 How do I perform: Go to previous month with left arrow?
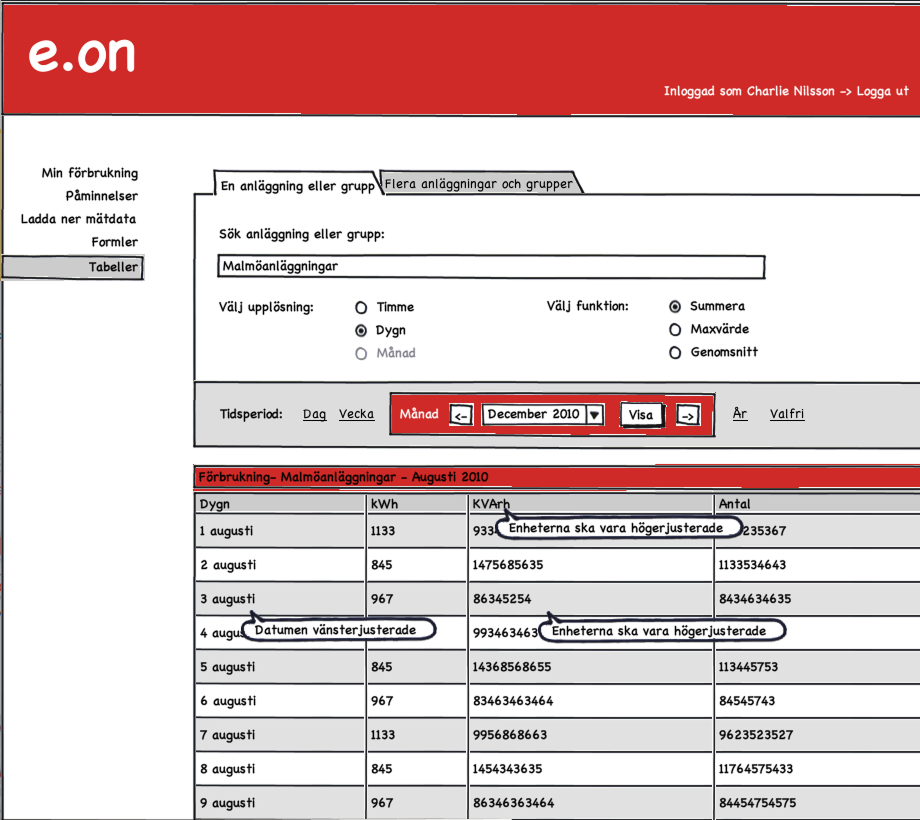[x=461, y=415]
